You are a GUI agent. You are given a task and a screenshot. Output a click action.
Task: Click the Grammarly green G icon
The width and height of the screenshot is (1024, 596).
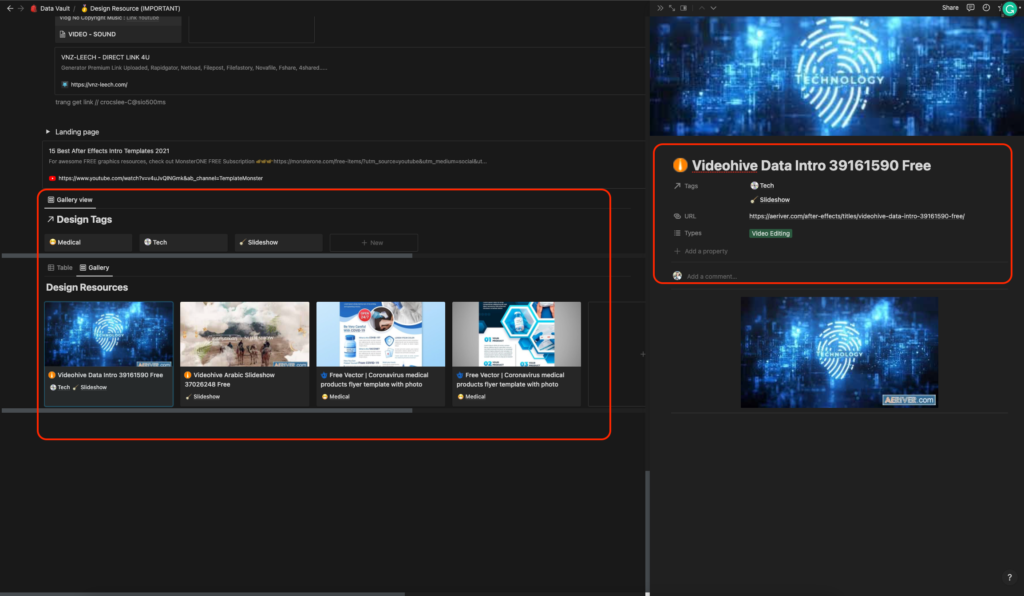pos(1011,9)
